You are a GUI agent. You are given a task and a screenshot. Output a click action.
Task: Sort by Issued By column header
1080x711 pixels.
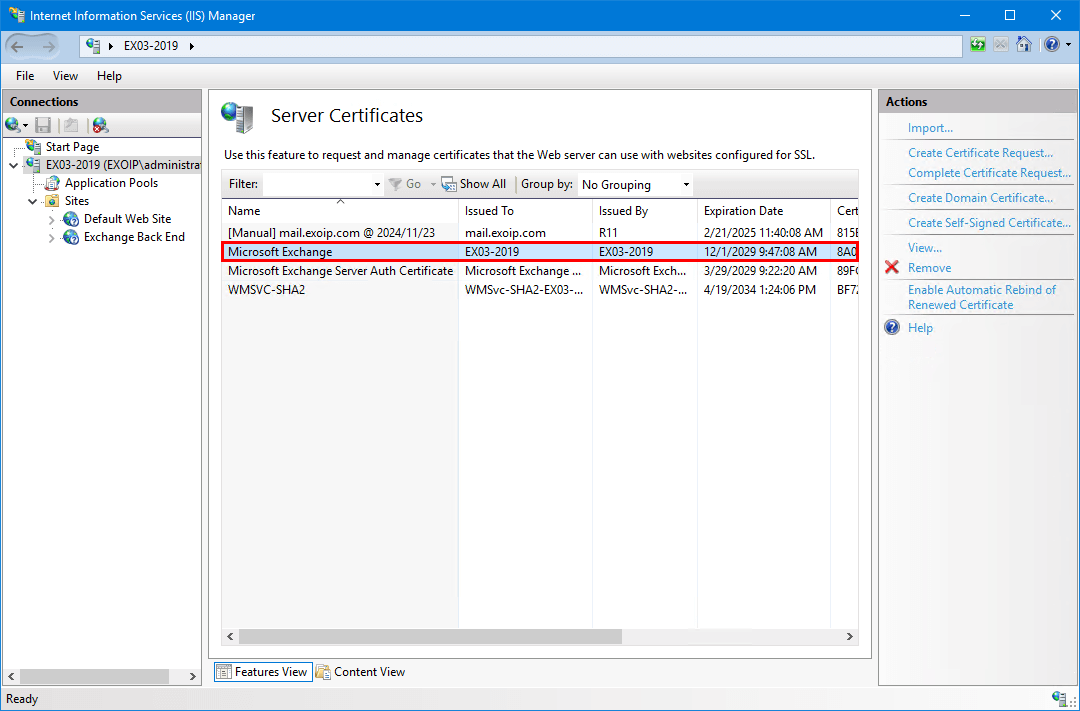(x=645, y=211)
